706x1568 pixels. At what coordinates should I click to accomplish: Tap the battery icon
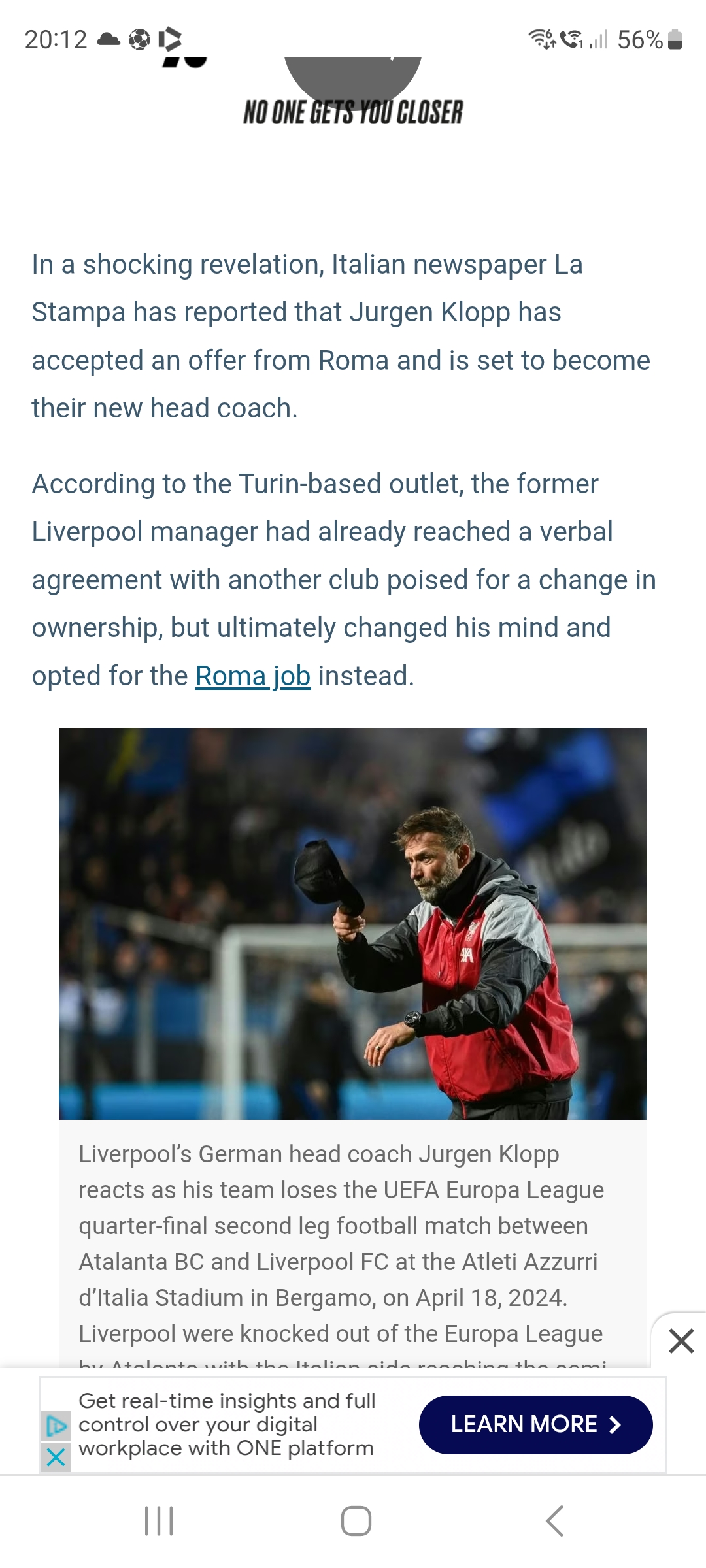pos(676,40)
